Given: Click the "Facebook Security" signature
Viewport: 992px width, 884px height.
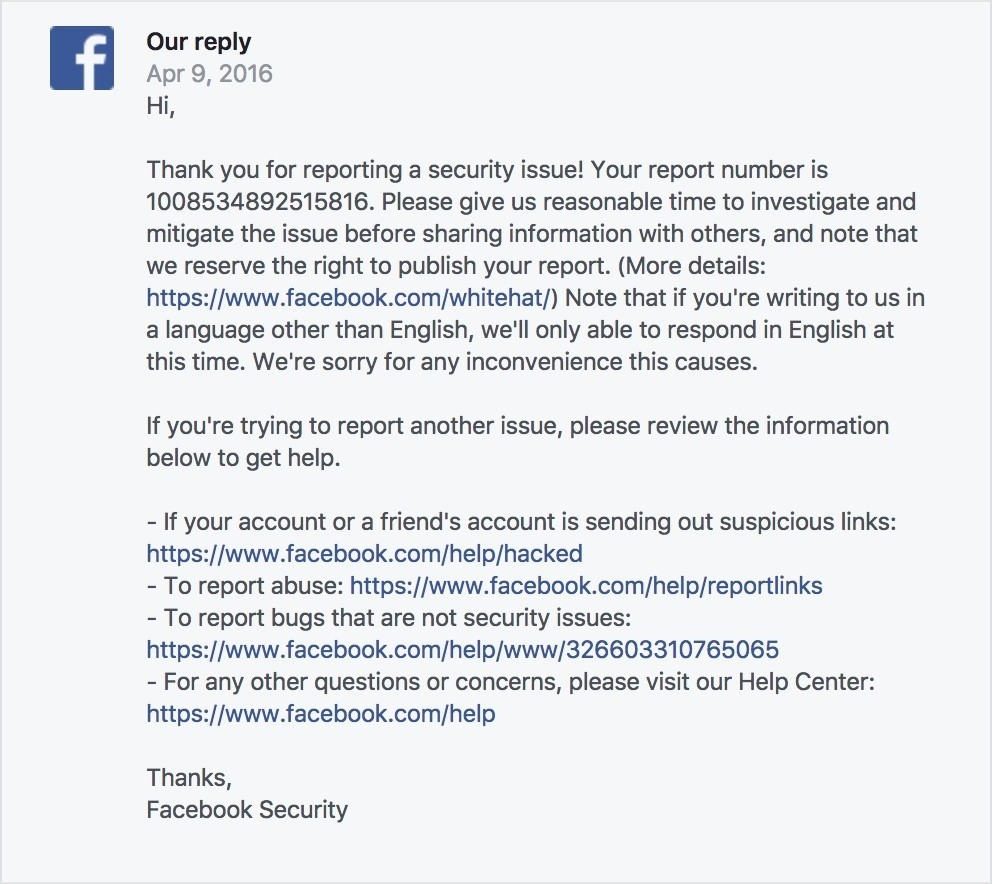Looking at the screenshot, I should pyautogui.click(x=247, y=809).
